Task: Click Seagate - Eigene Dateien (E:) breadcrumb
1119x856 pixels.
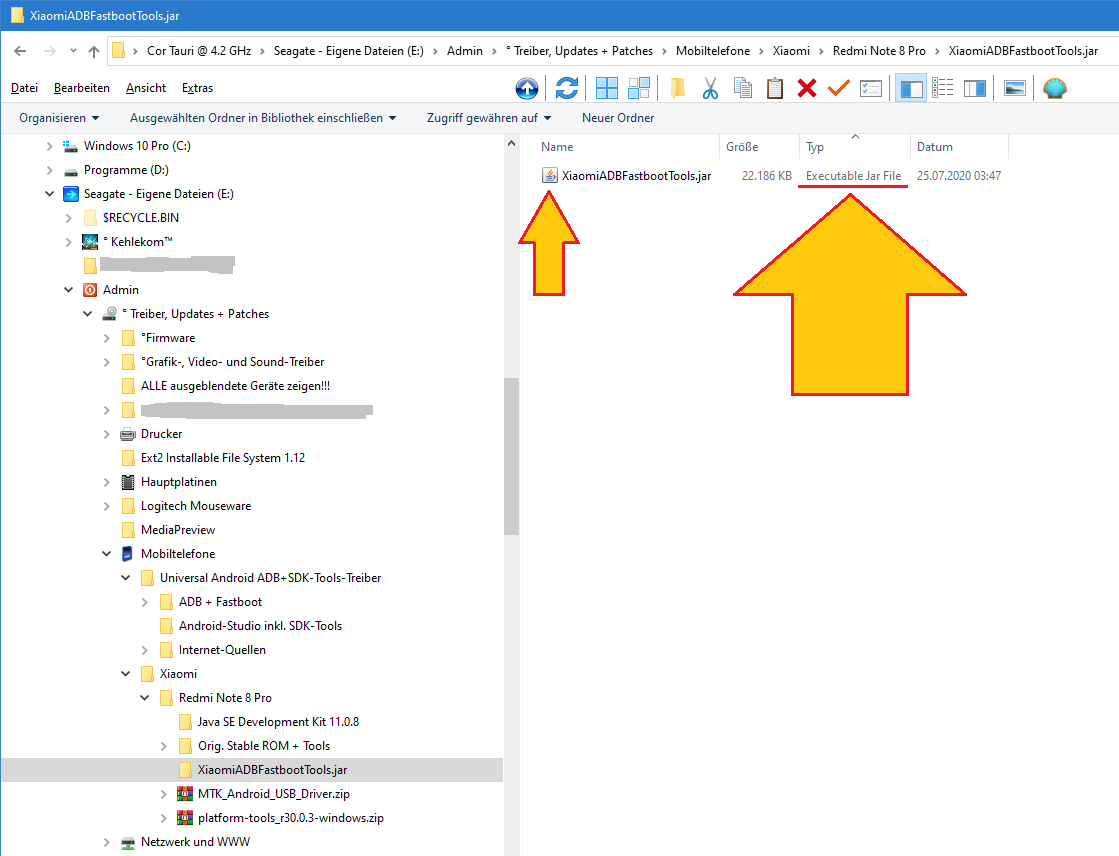Action: click(x=348, y=51)
